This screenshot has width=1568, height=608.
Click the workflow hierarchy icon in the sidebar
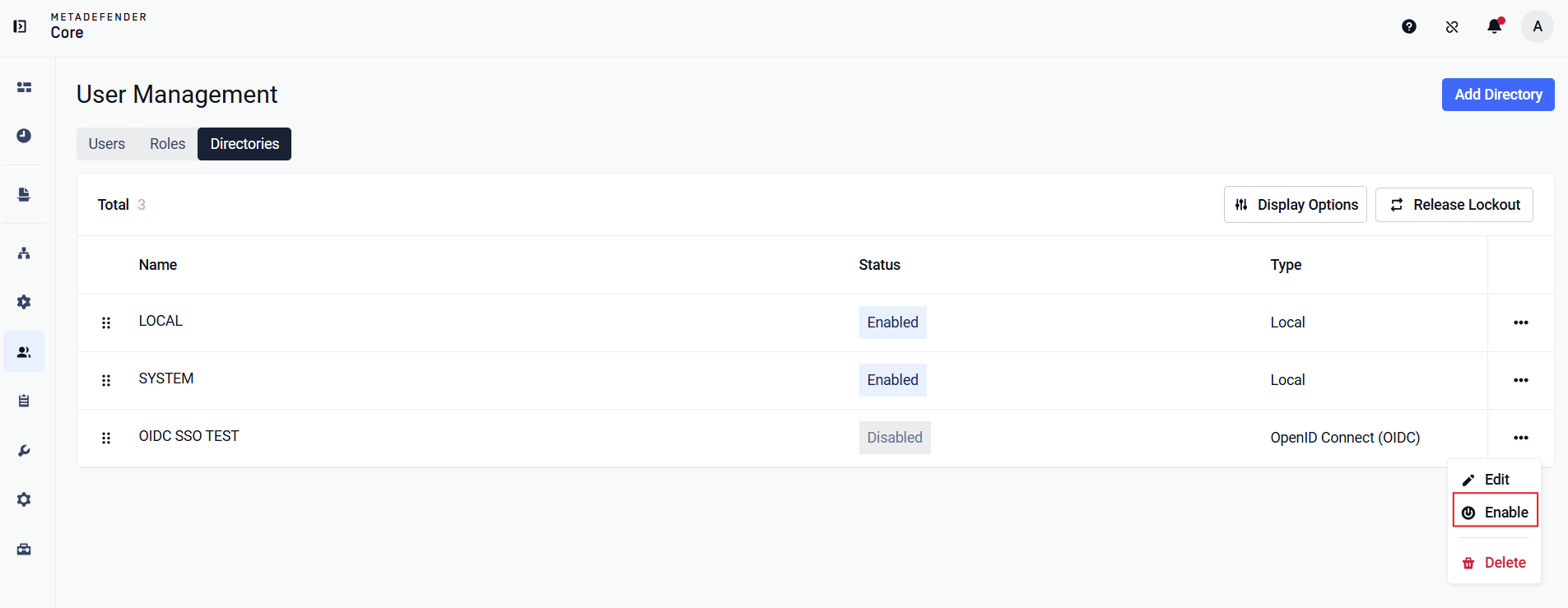(24, 253)
